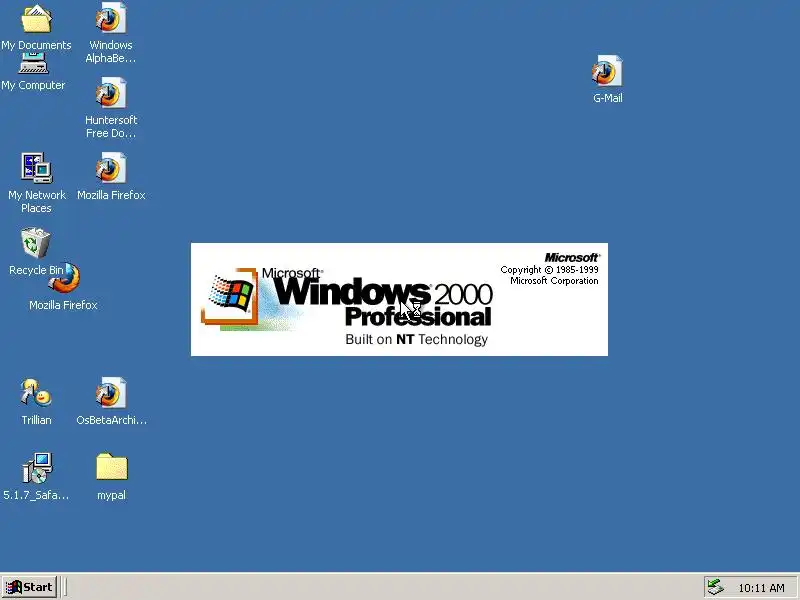Click the Windows 2000 Professional splash banner

[399, 299]
